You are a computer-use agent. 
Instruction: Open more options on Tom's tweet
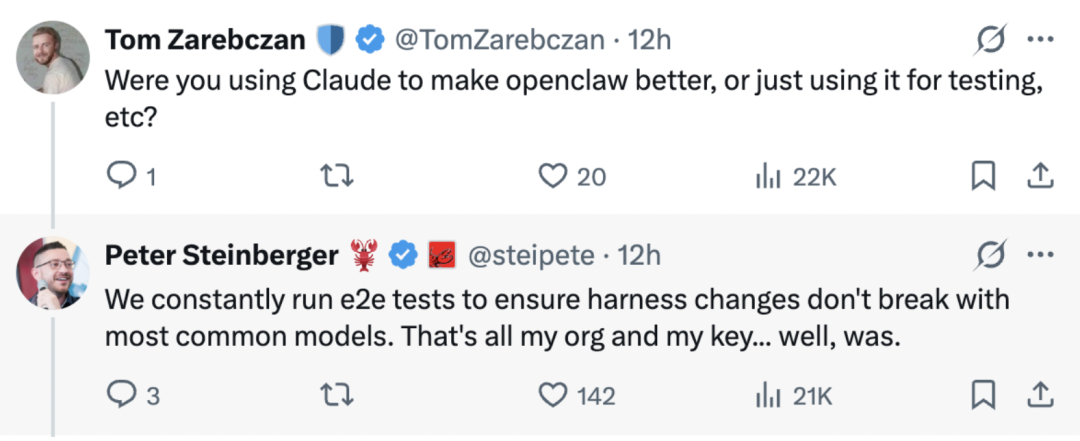tap(1041, 41)
